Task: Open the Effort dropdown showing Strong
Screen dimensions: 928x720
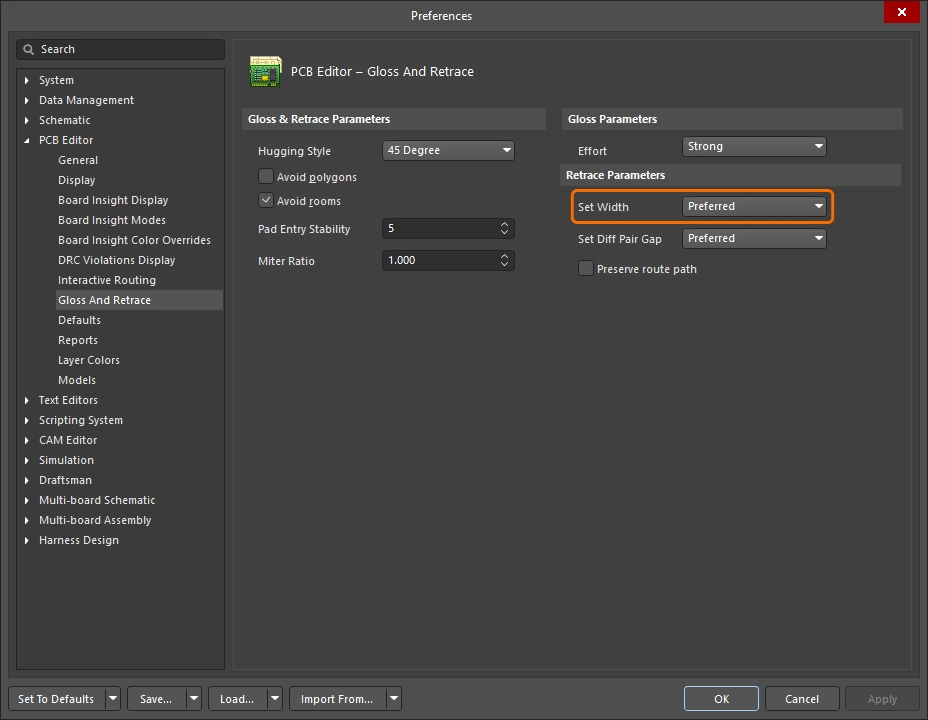Action: pos(754,146)
